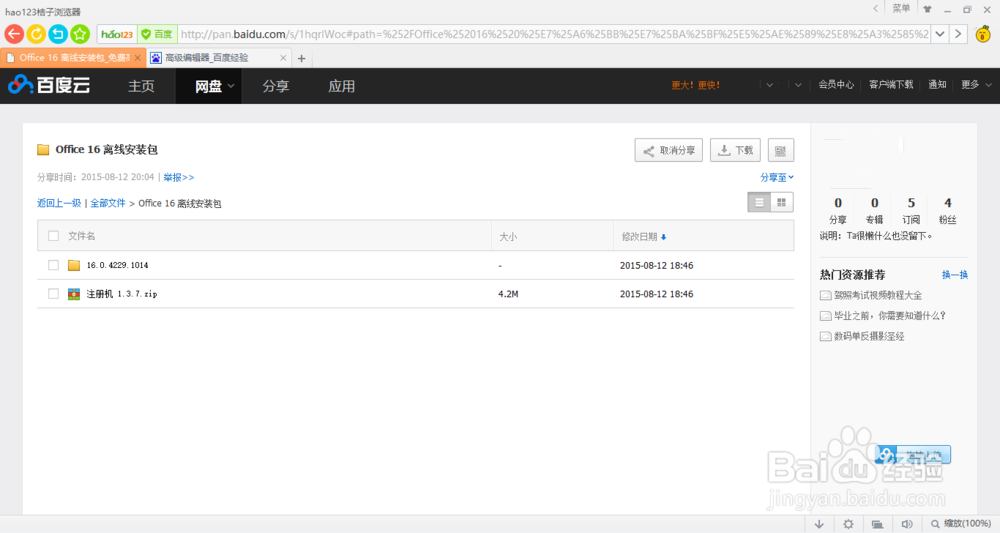Click the 下载 button
Screen dimensions: 1000x533
[x=735, y=150]
